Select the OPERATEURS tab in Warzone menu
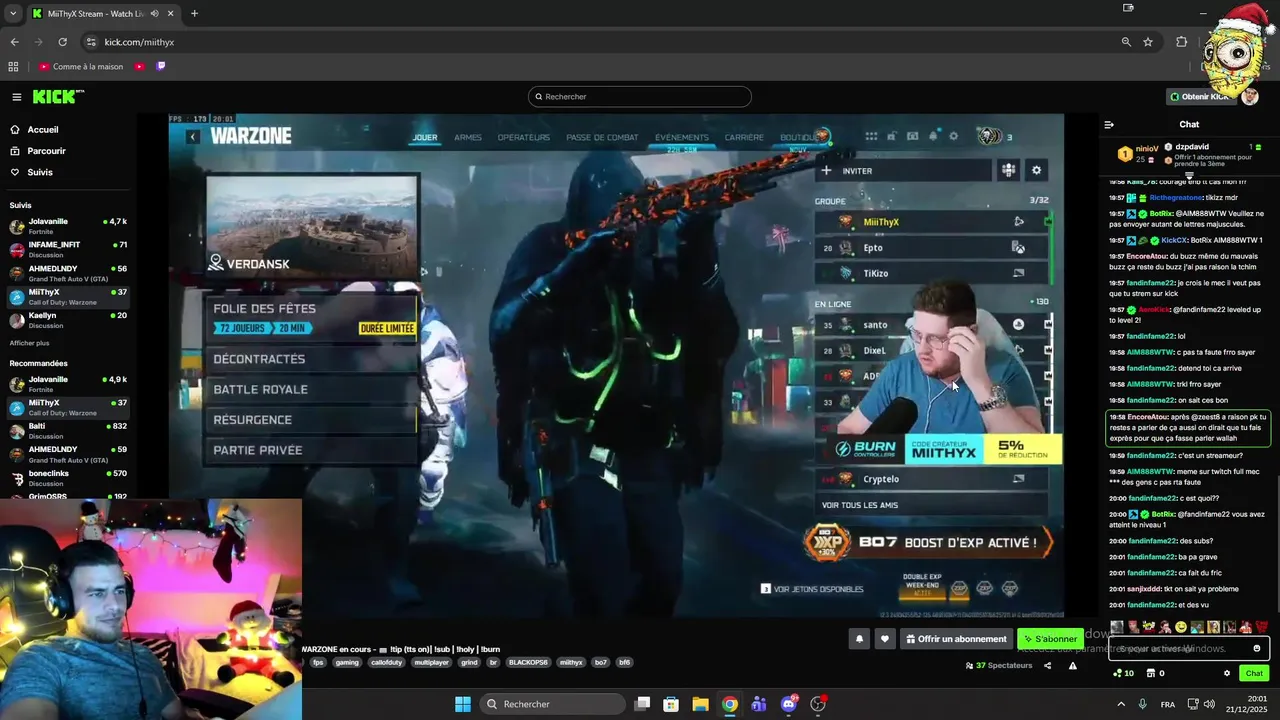Screen dimensions: 1280x720 (x=524, y=138)
